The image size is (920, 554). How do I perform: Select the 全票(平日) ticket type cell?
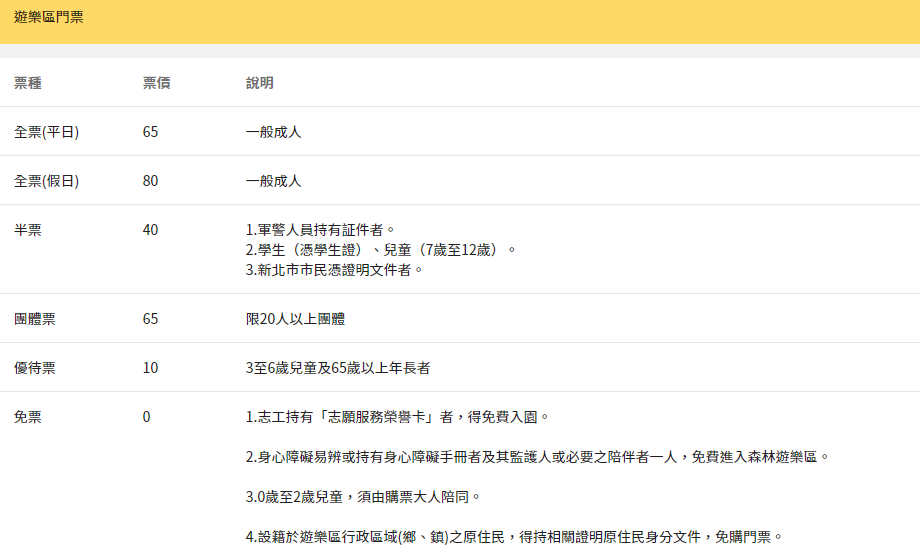click(x=46, y=132)
